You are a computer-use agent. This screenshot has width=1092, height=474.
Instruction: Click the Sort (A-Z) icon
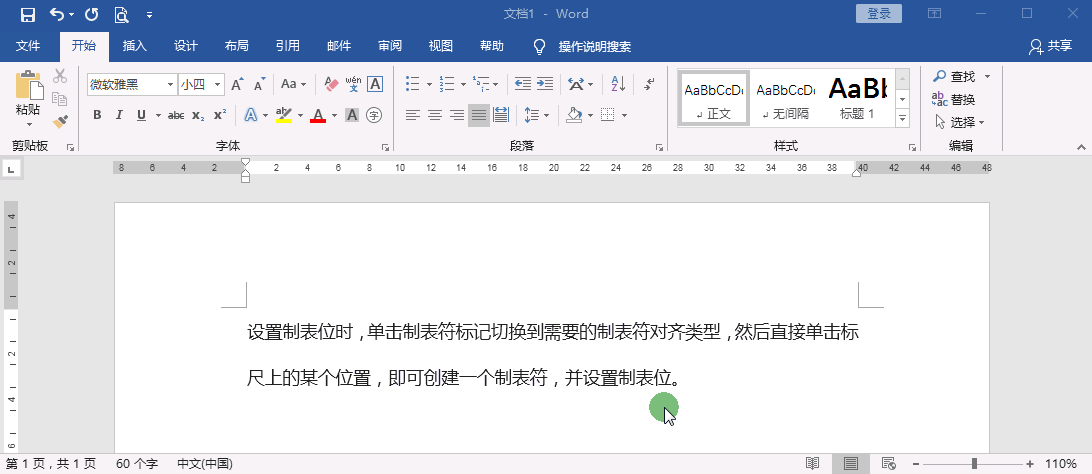(x=617, y=84)
